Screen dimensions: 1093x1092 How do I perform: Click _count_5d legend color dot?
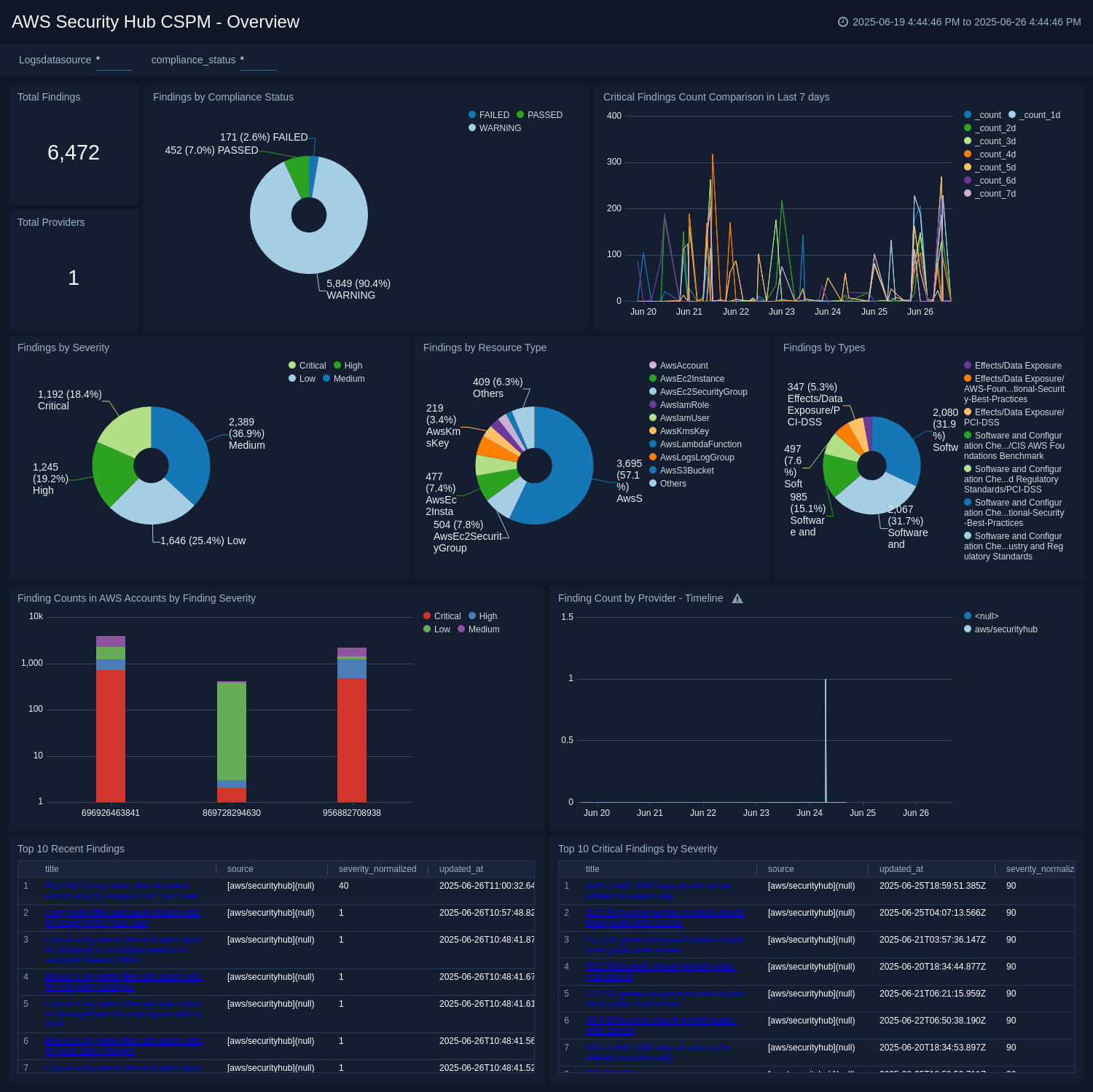pos(968,168)
